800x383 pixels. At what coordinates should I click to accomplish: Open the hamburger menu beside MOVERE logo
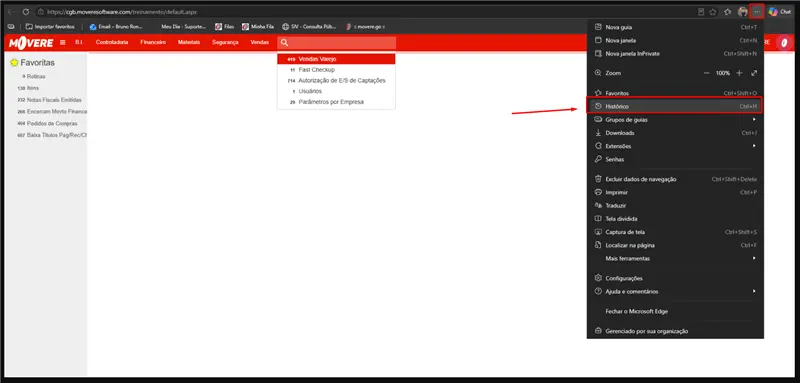click(63, 43)
